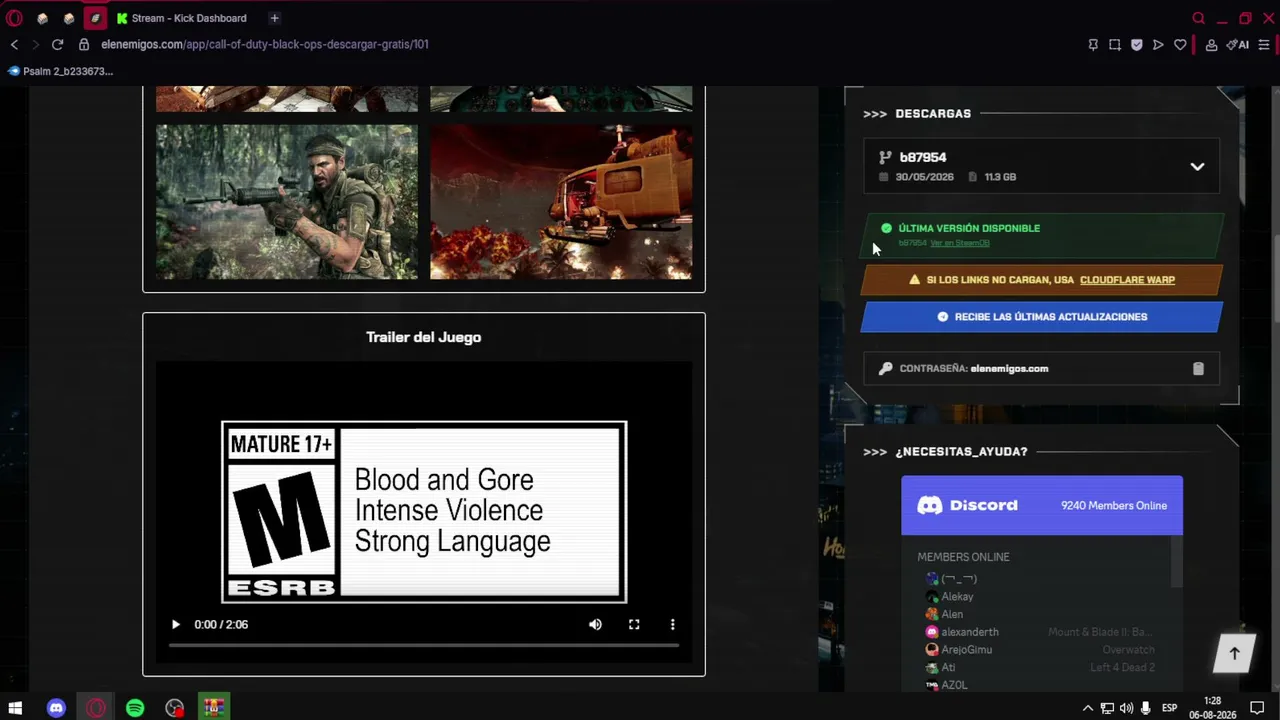
Task: Open the taskbar volume control
Action: click(1126, 708)
